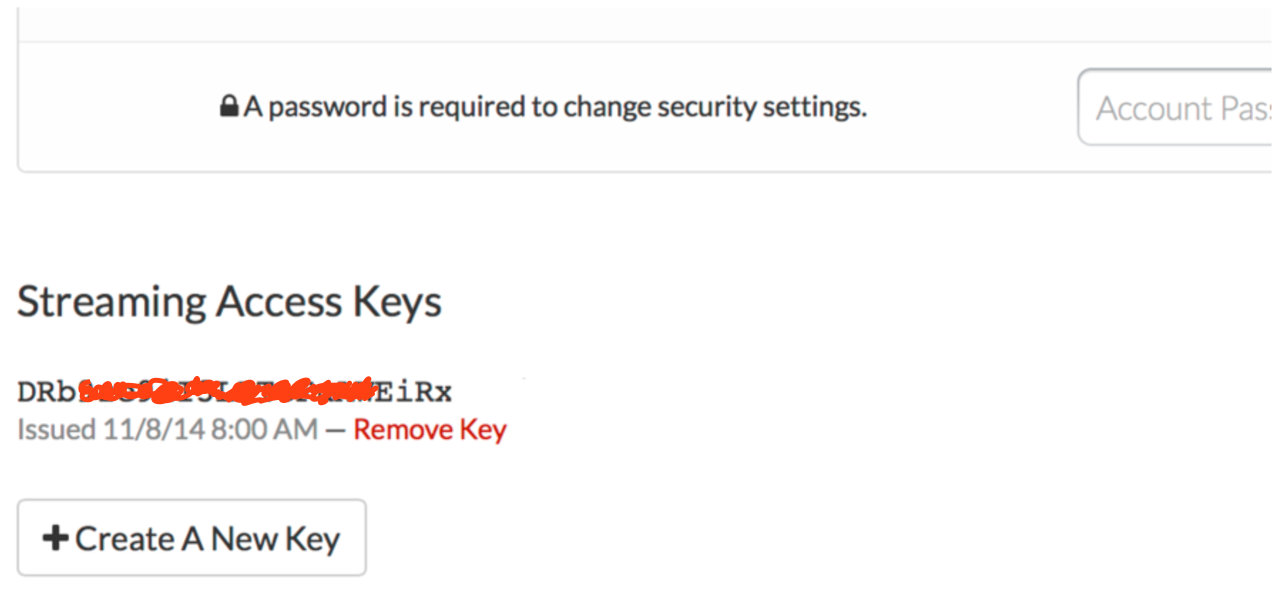
Task: Click the dash before Remove Key
Action: 335,430
